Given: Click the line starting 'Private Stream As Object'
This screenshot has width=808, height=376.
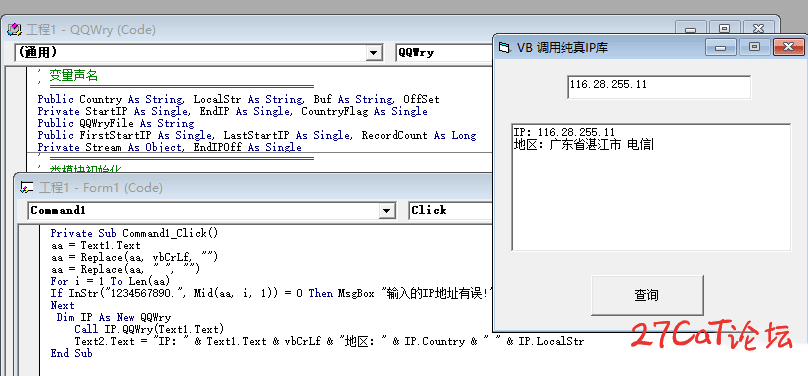Looking at the screenshot, I should coord(170,147).
